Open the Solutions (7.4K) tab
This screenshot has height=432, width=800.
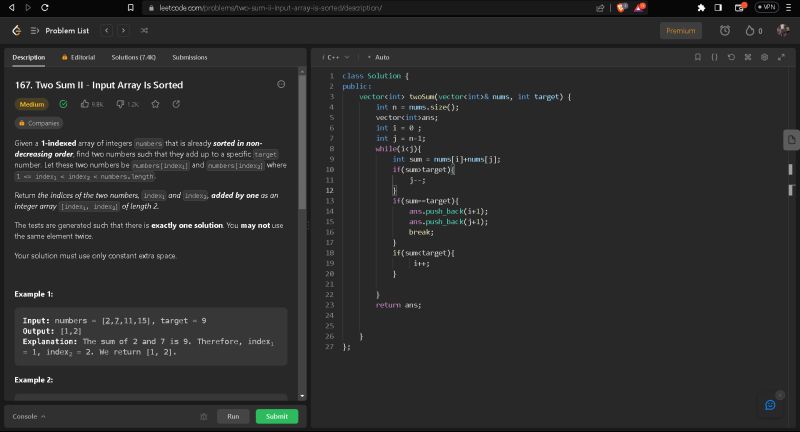pyautogui.click(x=134, y=58)
